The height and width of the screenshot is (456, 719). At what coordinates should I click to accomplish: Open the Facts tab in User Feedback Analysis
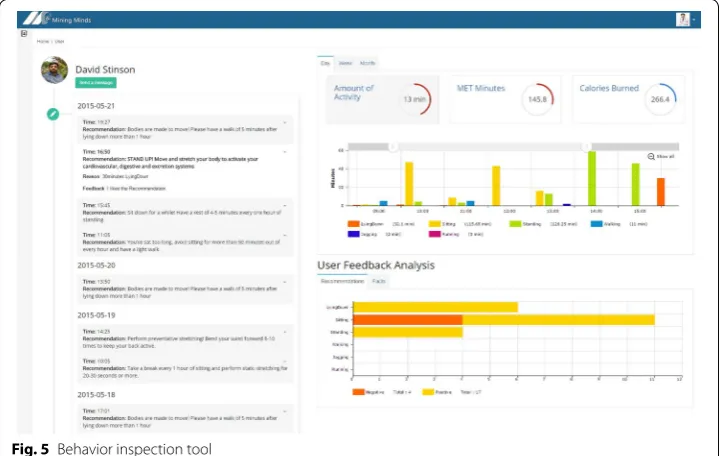pyautogui.click(x=379, y=281)
